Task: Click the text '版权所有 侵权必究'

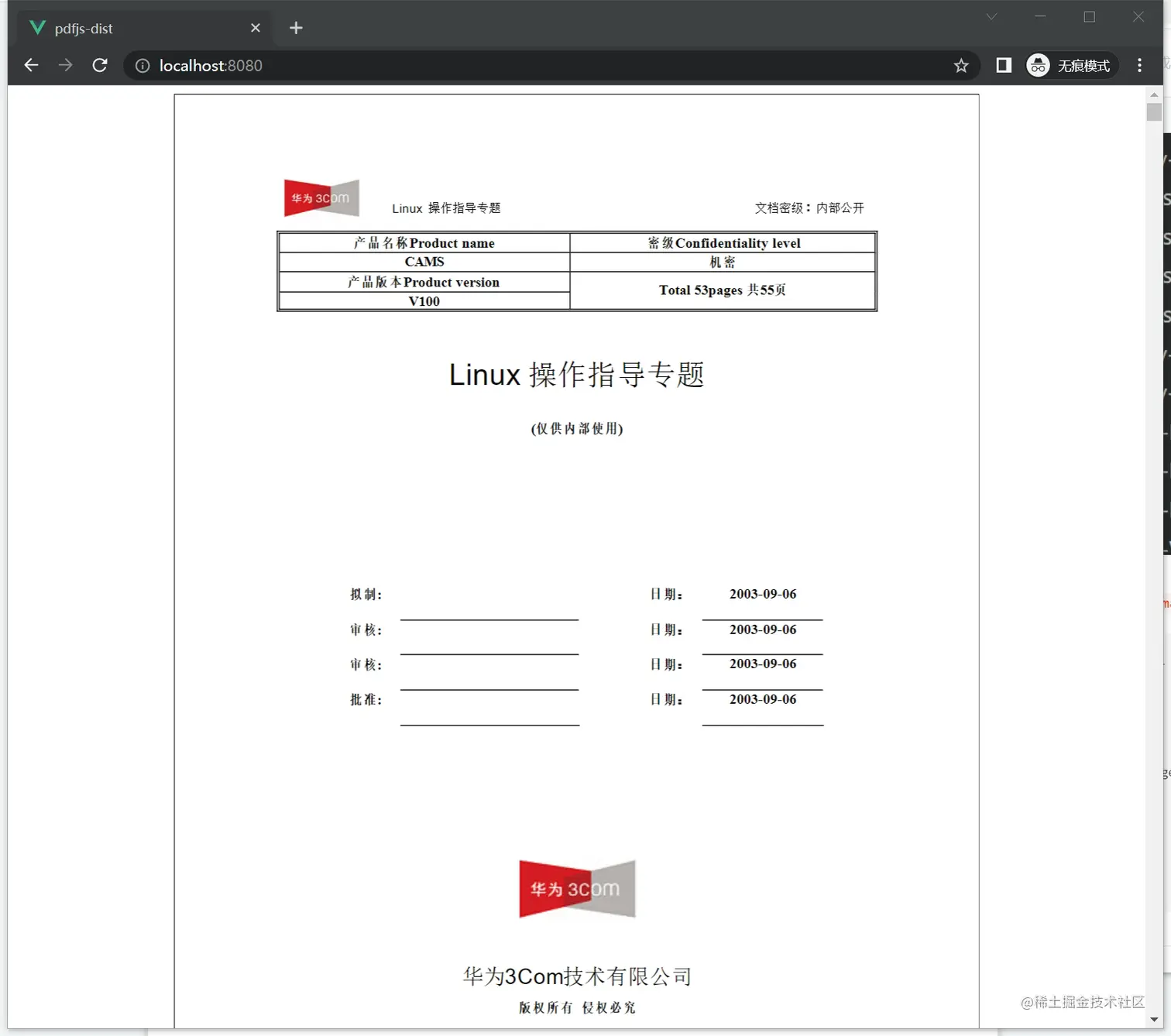Action: [577, 1007]
